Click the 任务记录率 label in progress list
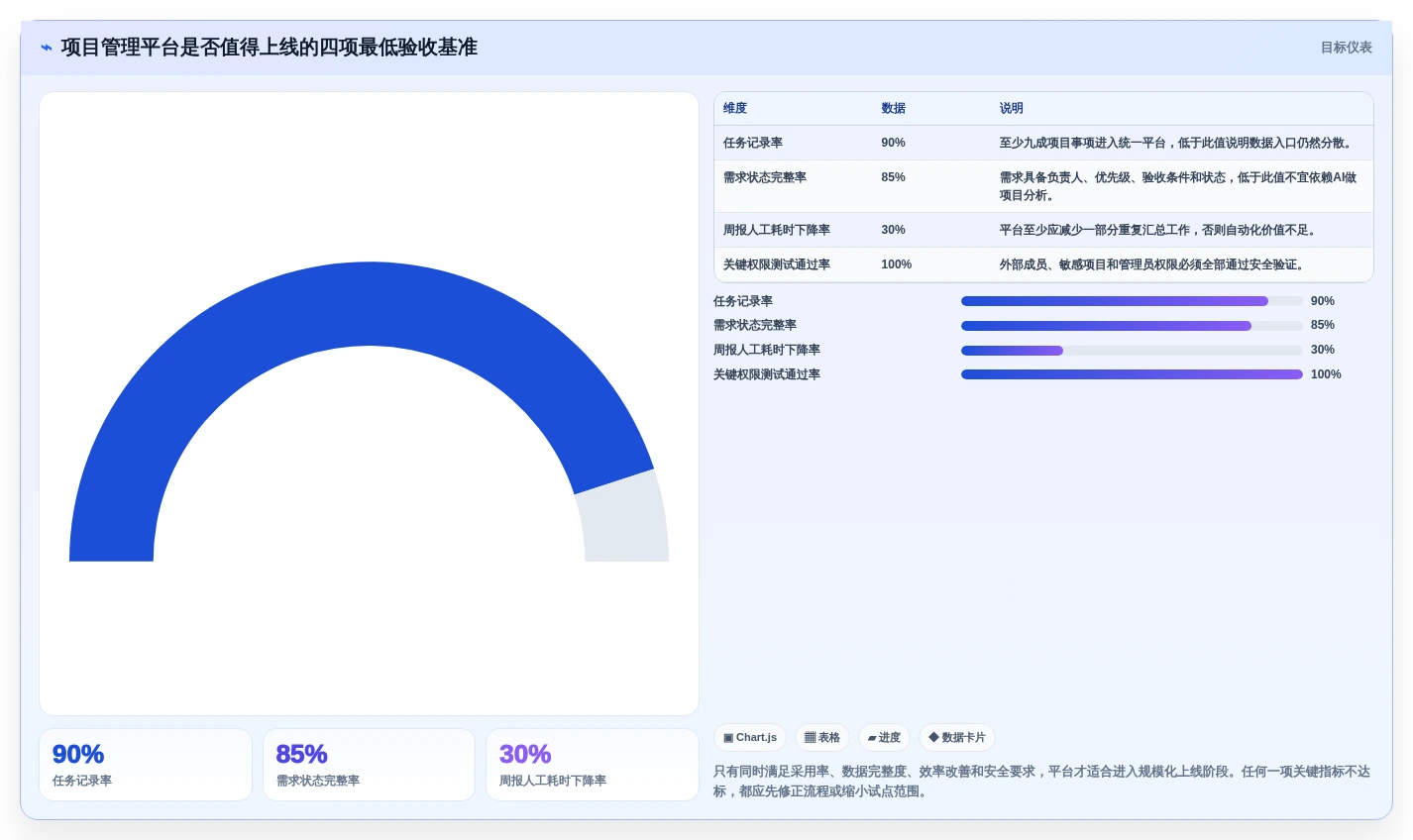1413x840 pixels. [743, 301]
